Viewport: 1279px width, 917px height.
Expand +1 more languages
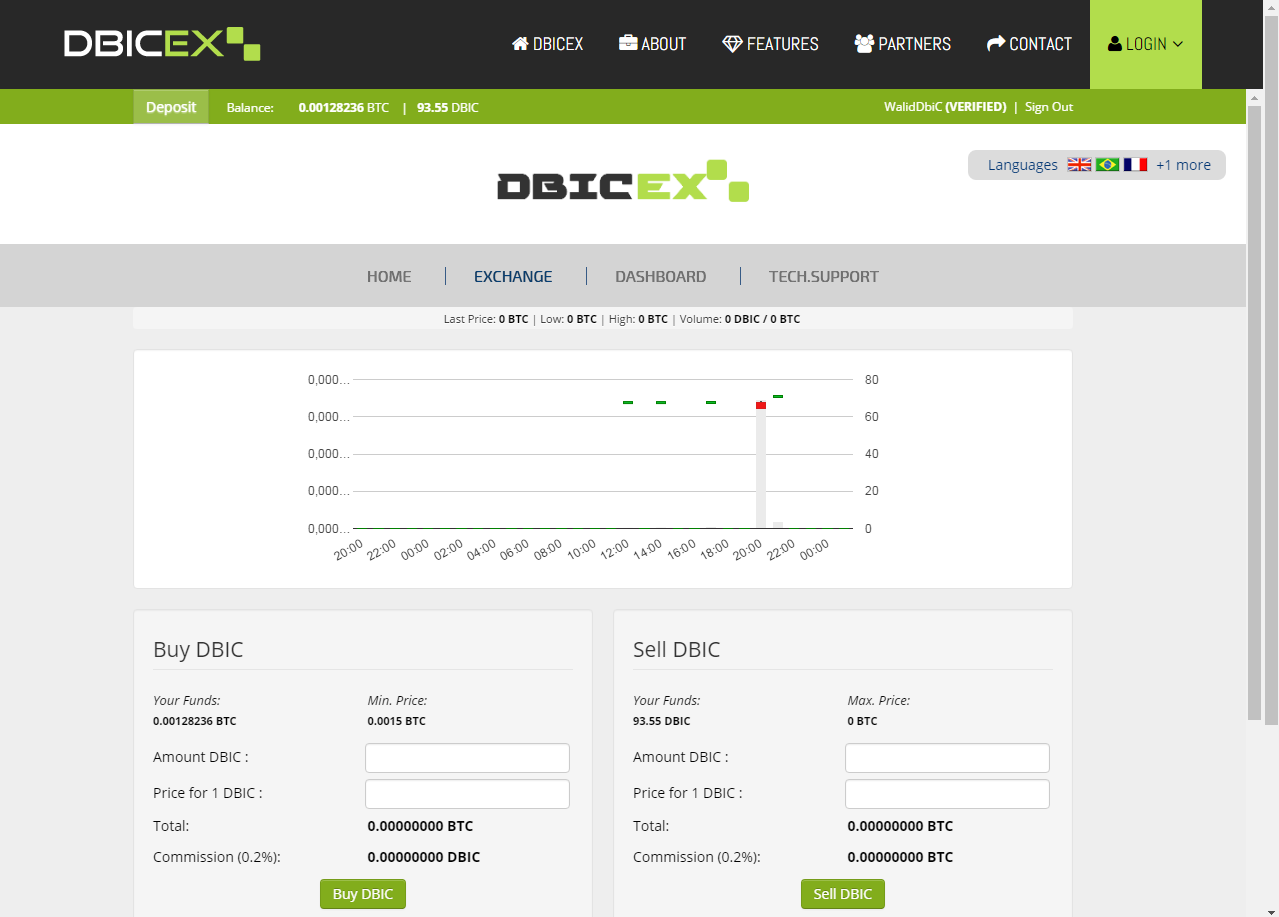pyautogui.click(x=1183, y=165)
